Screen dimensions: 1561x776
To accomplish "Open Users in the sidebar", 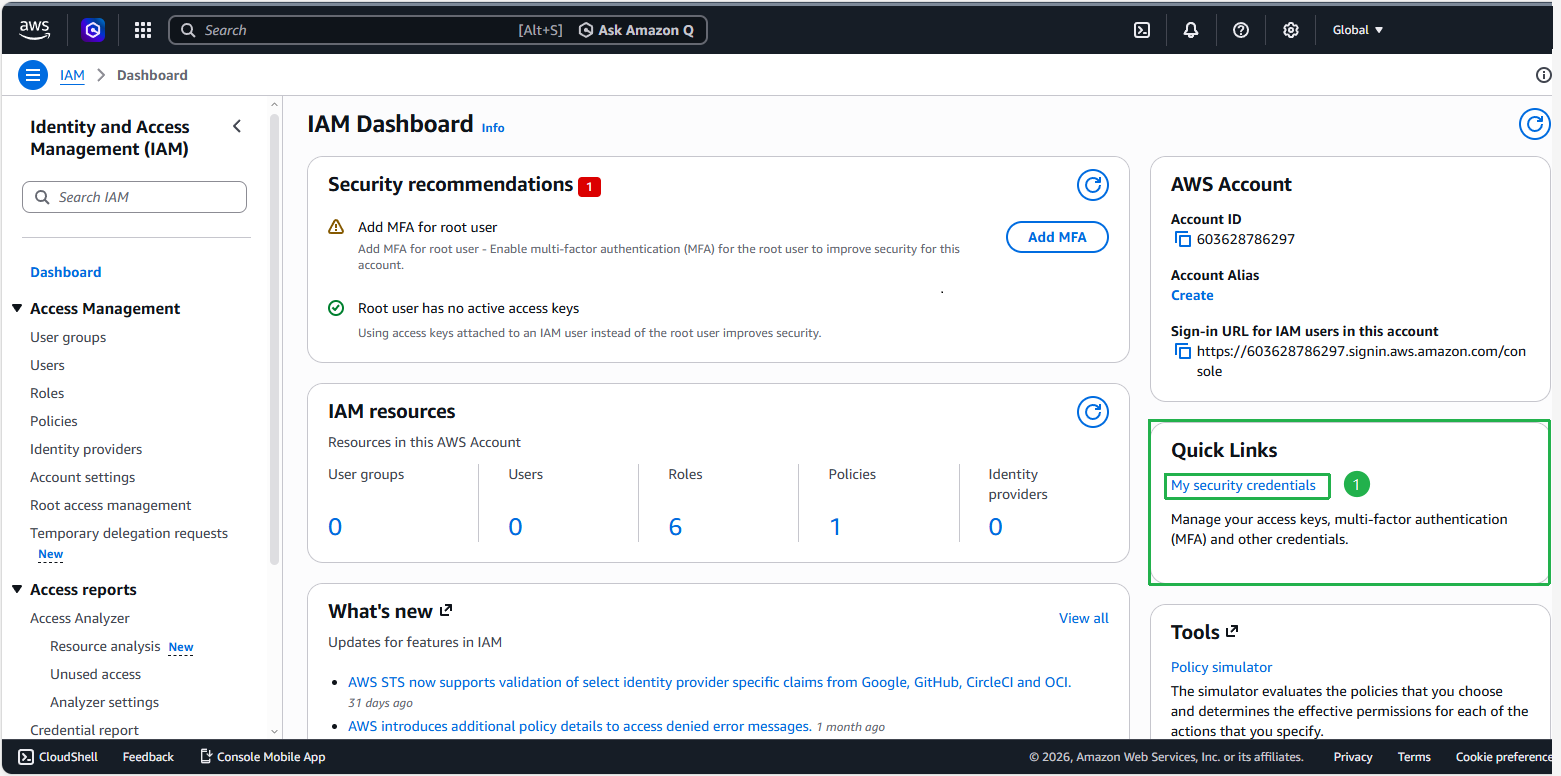I will coord(47,365).
